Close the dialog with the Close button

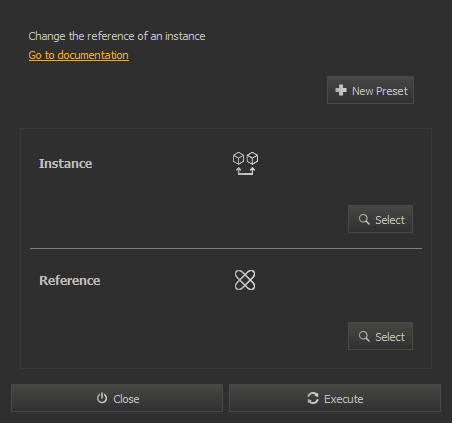click(x=117, y=398)
